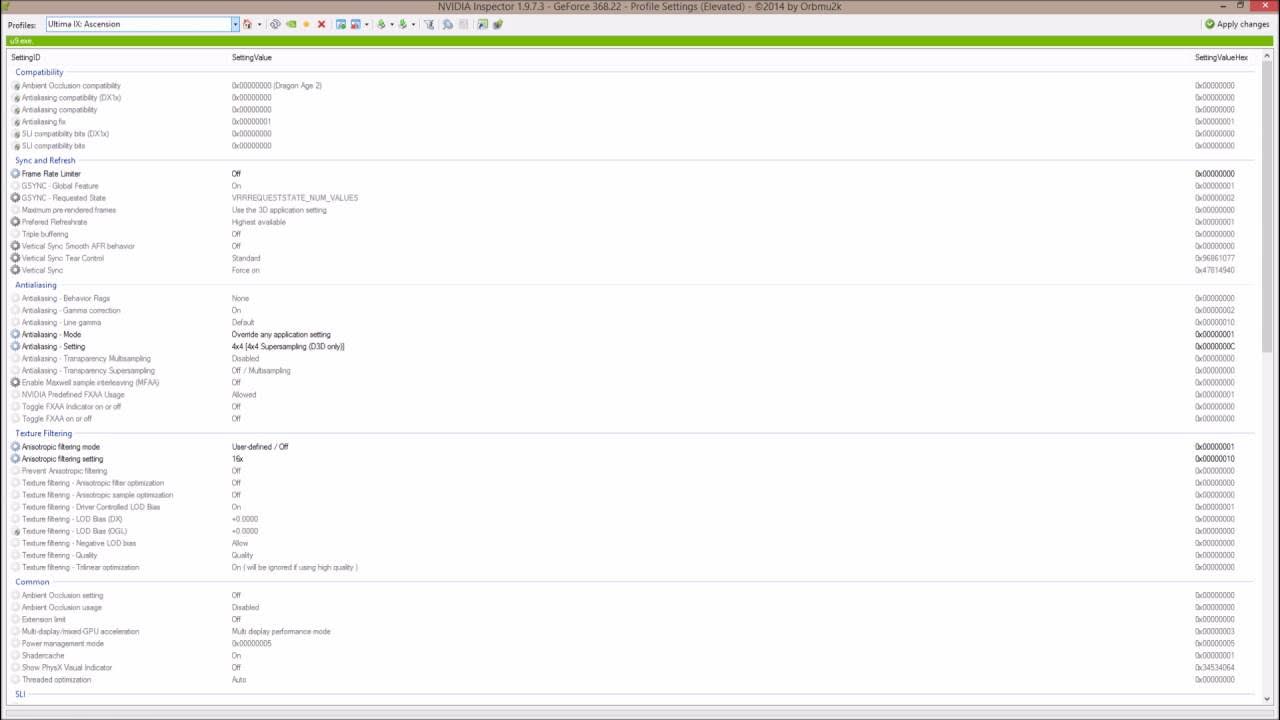1280x720 pixels.
Task: Click the gear icon beside Vertical Sync Tear Control
Action: point(15,258)
